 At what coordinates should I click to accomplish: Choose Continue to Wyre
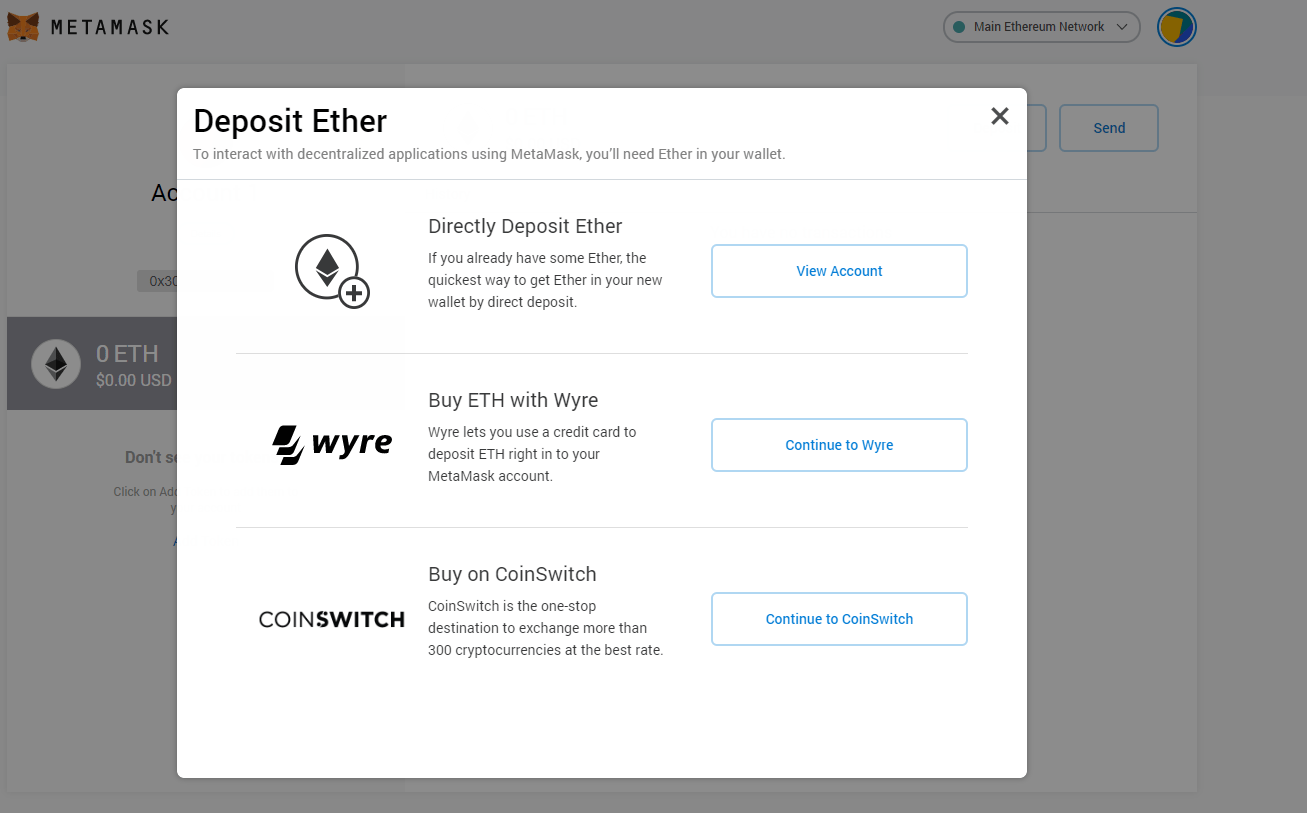839,445
